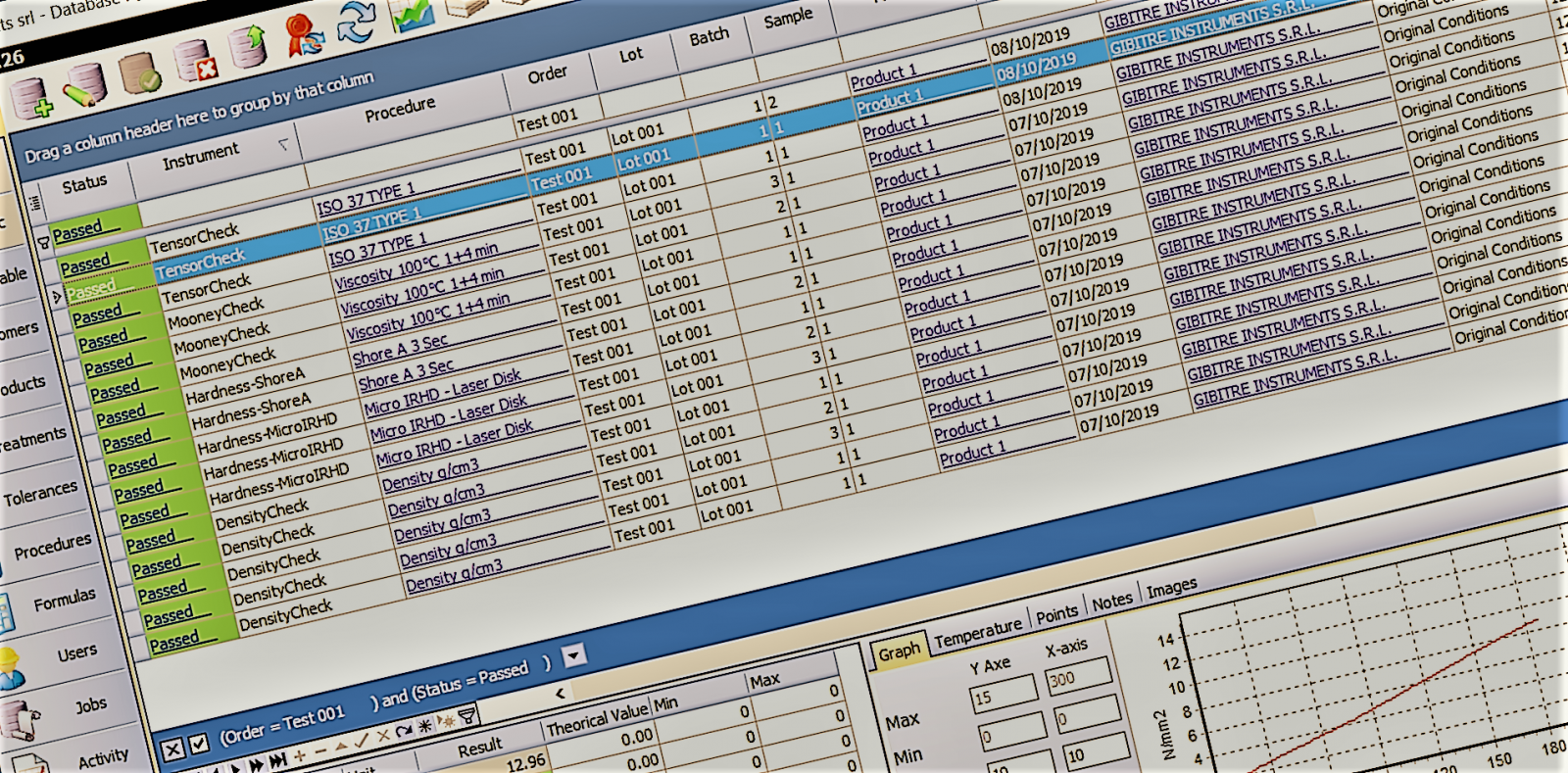Image resolution: width=1568 pixels, height=773 pixels.
Task: Click the 08/10/2019 date in highlighted row
Action: pos(1036,68)
